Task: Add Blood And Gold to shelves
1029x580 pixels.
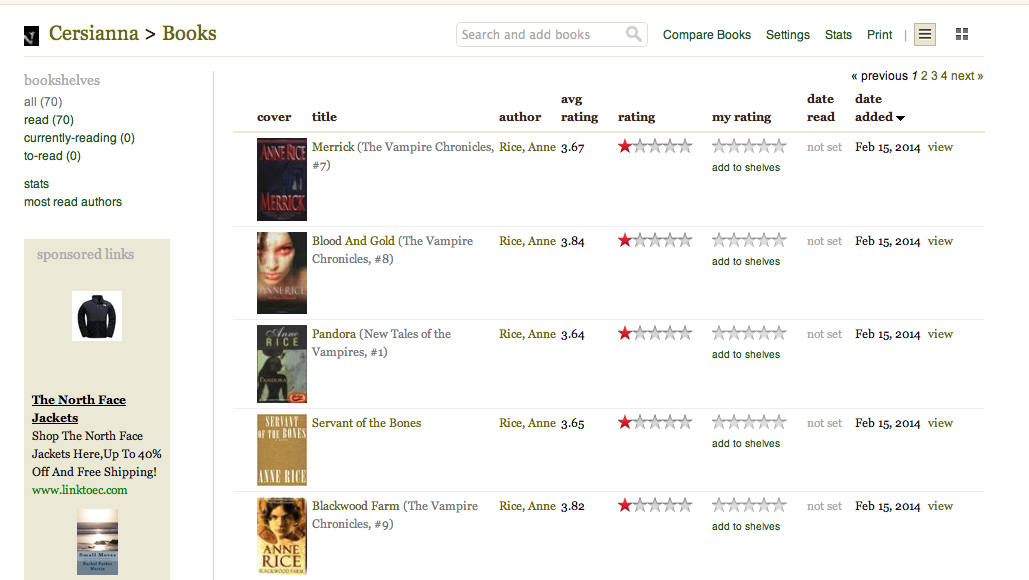Action: click(x=746, y=261)
